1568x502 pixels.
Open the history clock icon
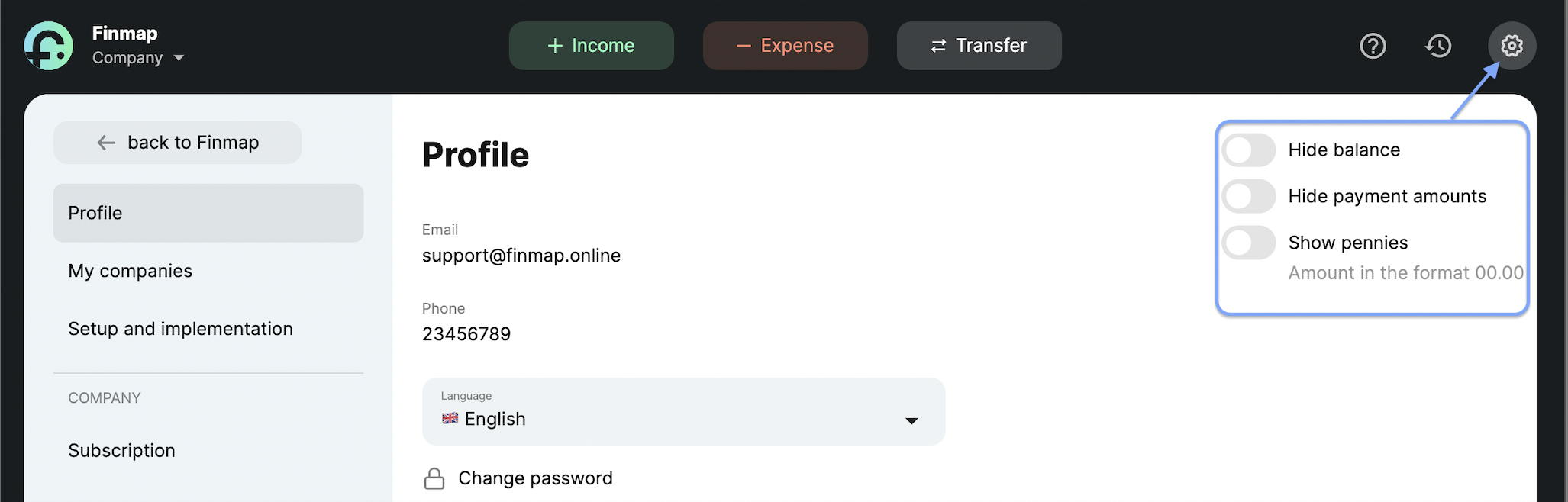pyautogui.click(x=1438, y=46)
